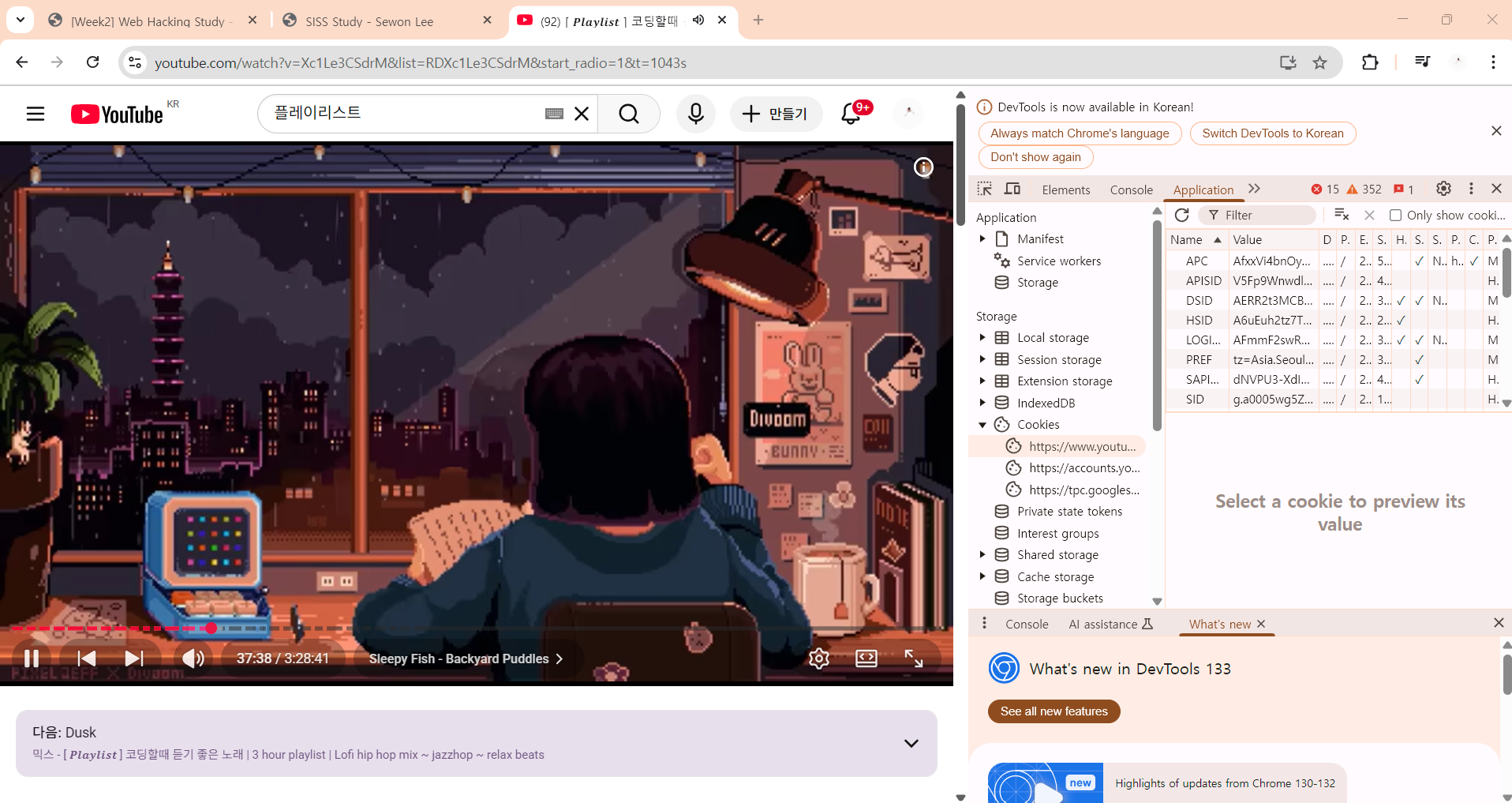Image resolution: width=1512 pixels, height=803 pixels.
Task: Expand the Local storage tree item
Action: [982, 338]
